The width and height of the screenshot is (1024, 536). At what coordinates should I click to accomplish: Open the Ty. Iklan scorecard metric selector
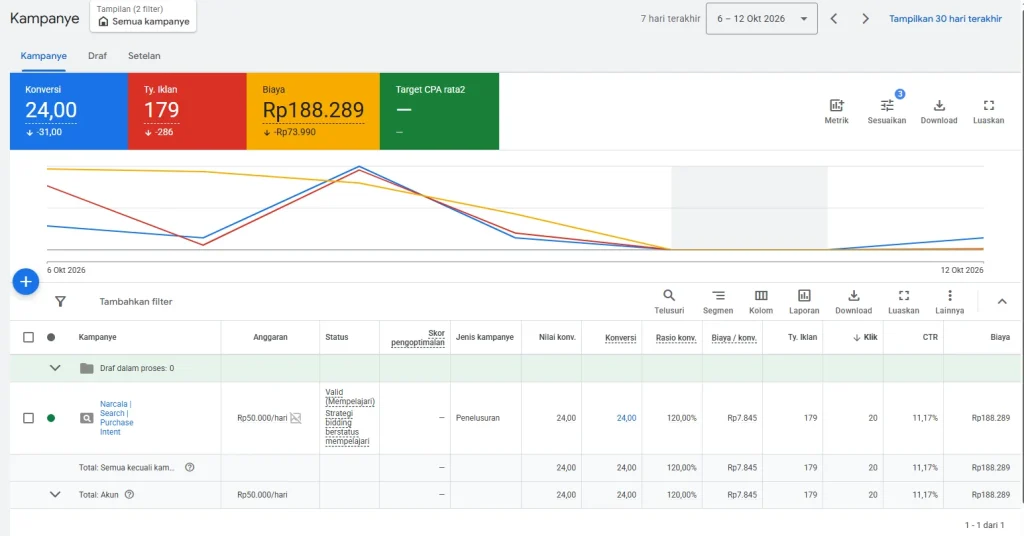pos(187,111)
